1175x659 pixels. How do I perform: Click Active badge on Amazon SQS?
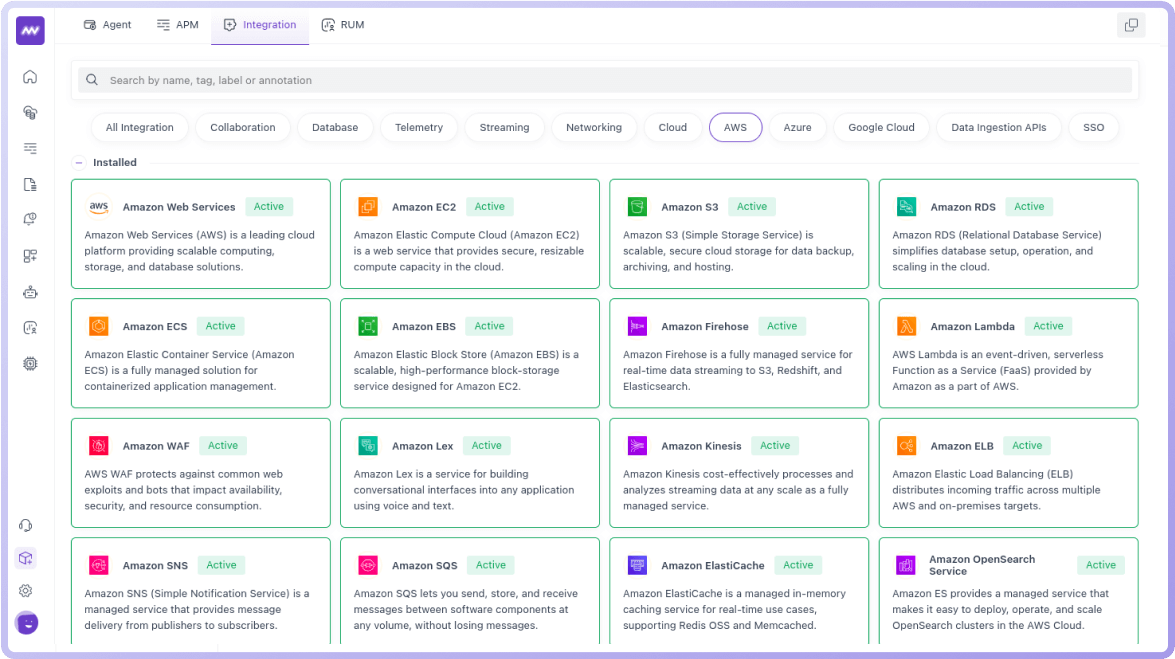491,565
